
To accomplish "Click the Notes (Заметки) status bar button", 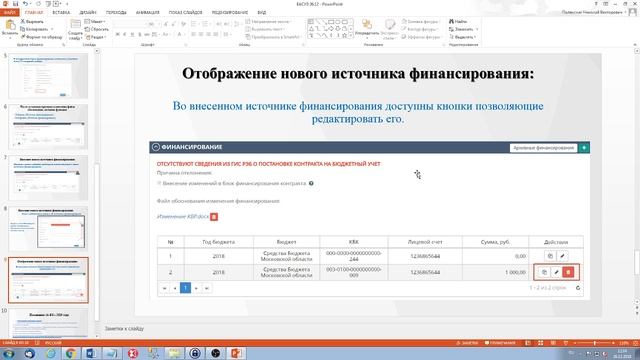I will point(467,343).
